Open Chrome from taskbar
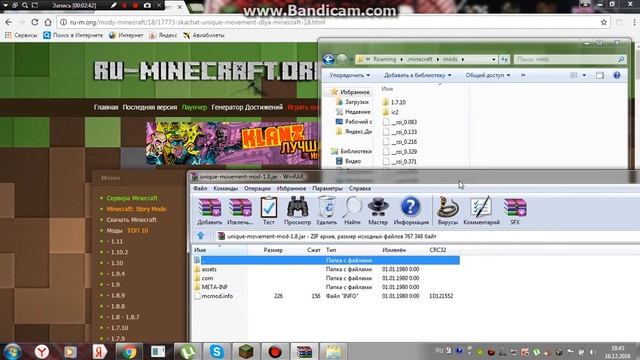This screenshot has width=640, height=360. pos(129,351)
